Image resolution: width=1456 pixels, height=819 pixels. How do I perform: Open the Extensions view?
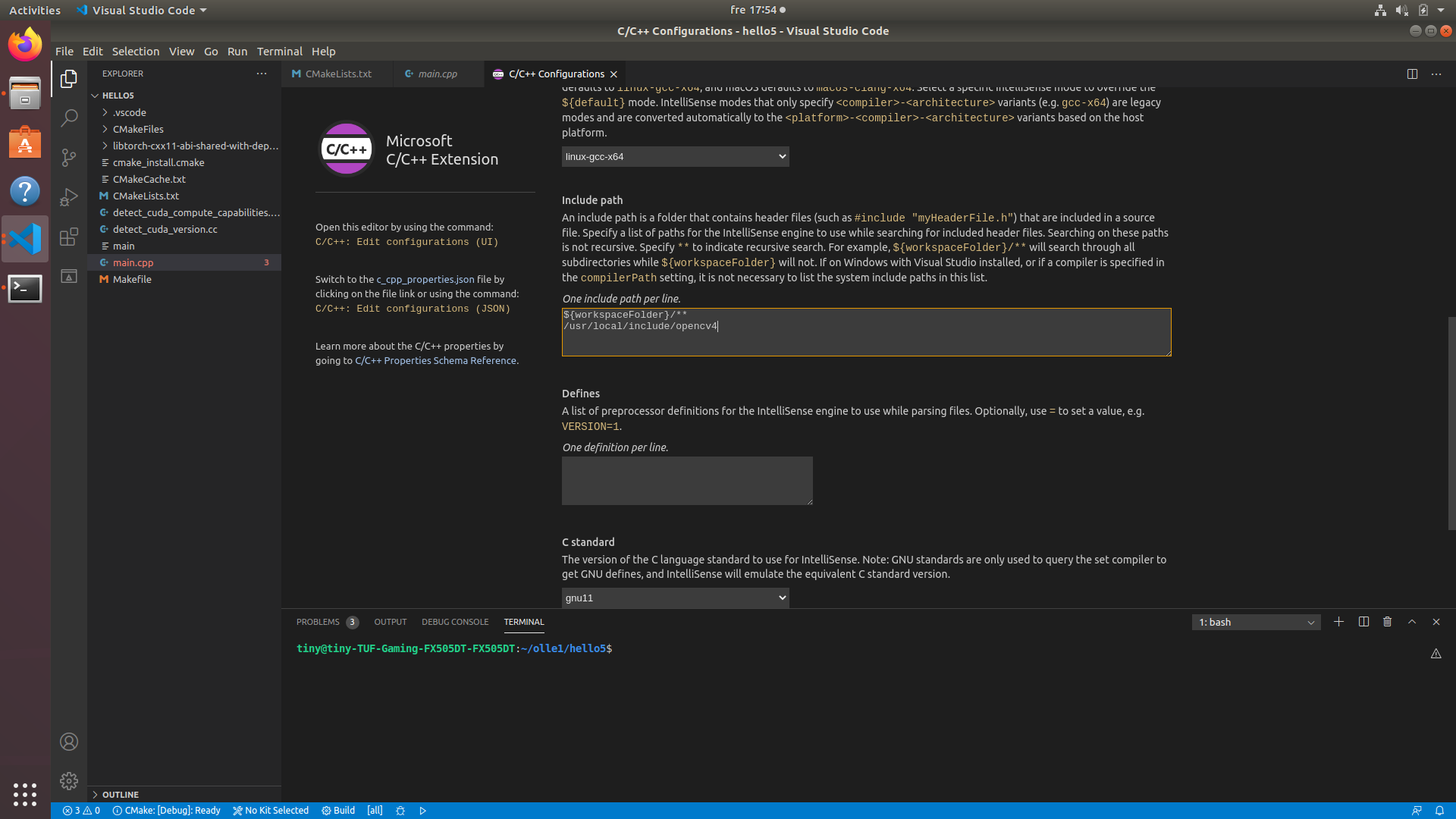pos(69,237)
